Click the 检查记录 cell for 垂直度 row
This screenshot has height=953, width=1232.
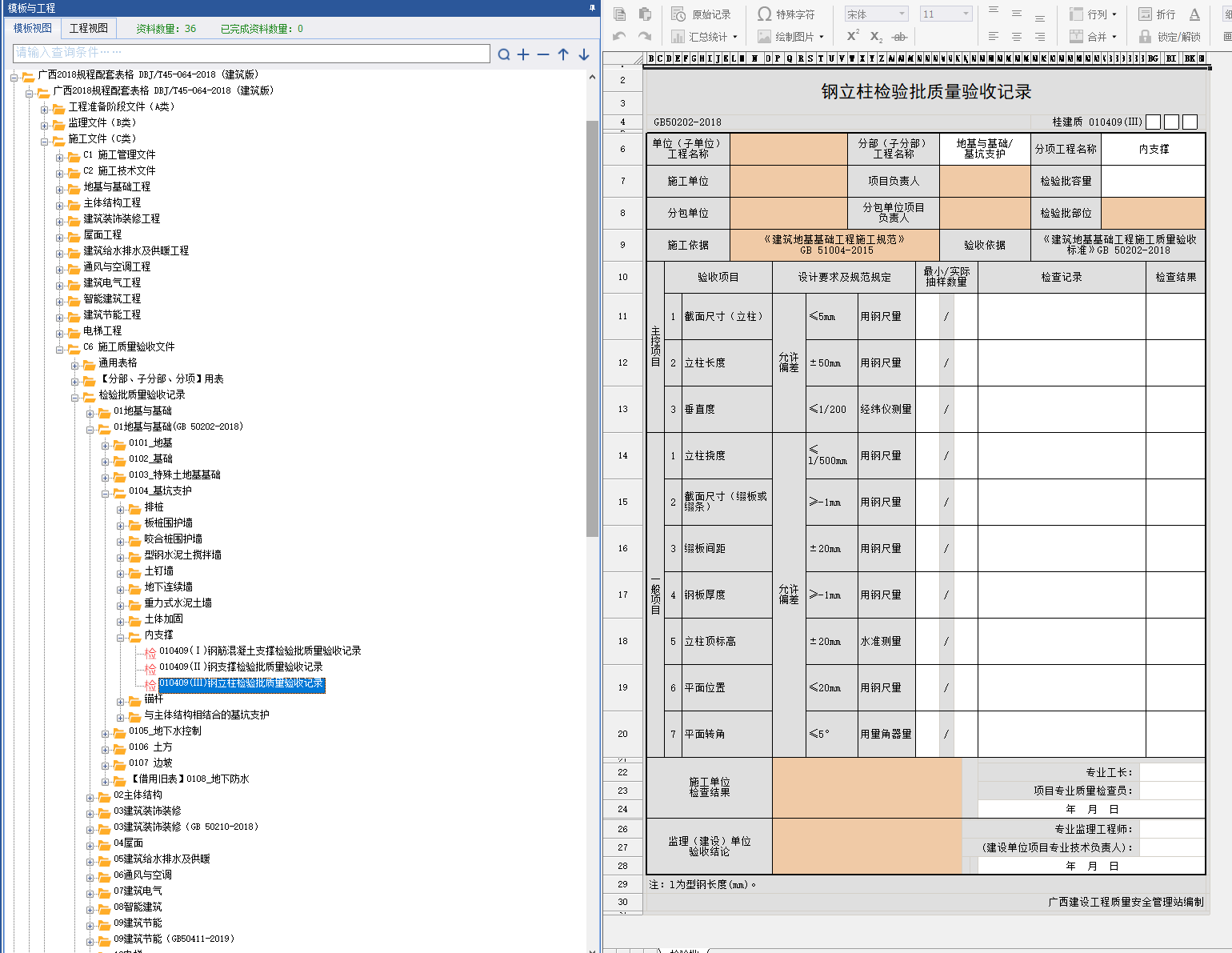(1062, 409)
